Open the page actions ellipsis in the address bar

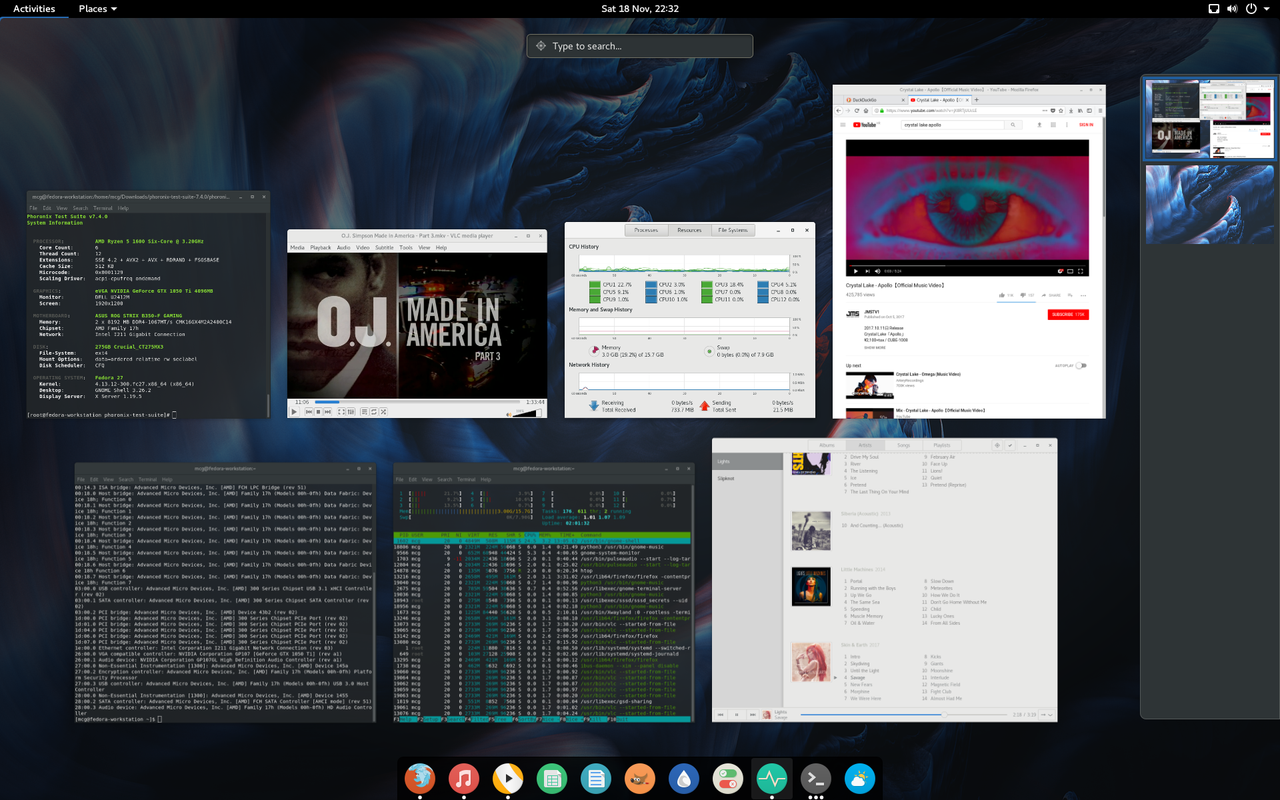[1044, 110]
